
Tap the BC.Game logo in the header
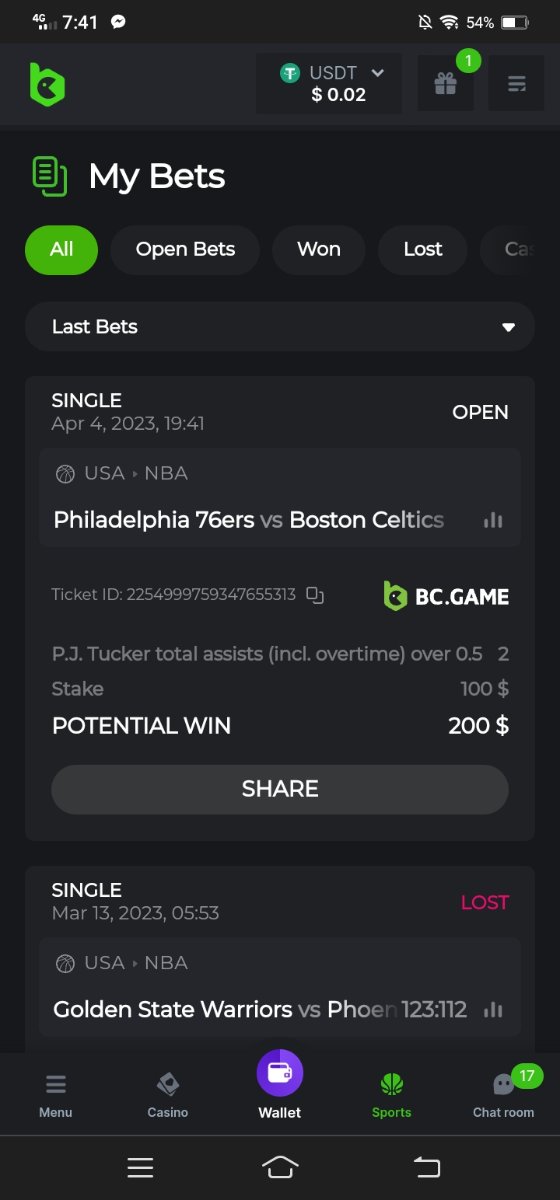47,84
